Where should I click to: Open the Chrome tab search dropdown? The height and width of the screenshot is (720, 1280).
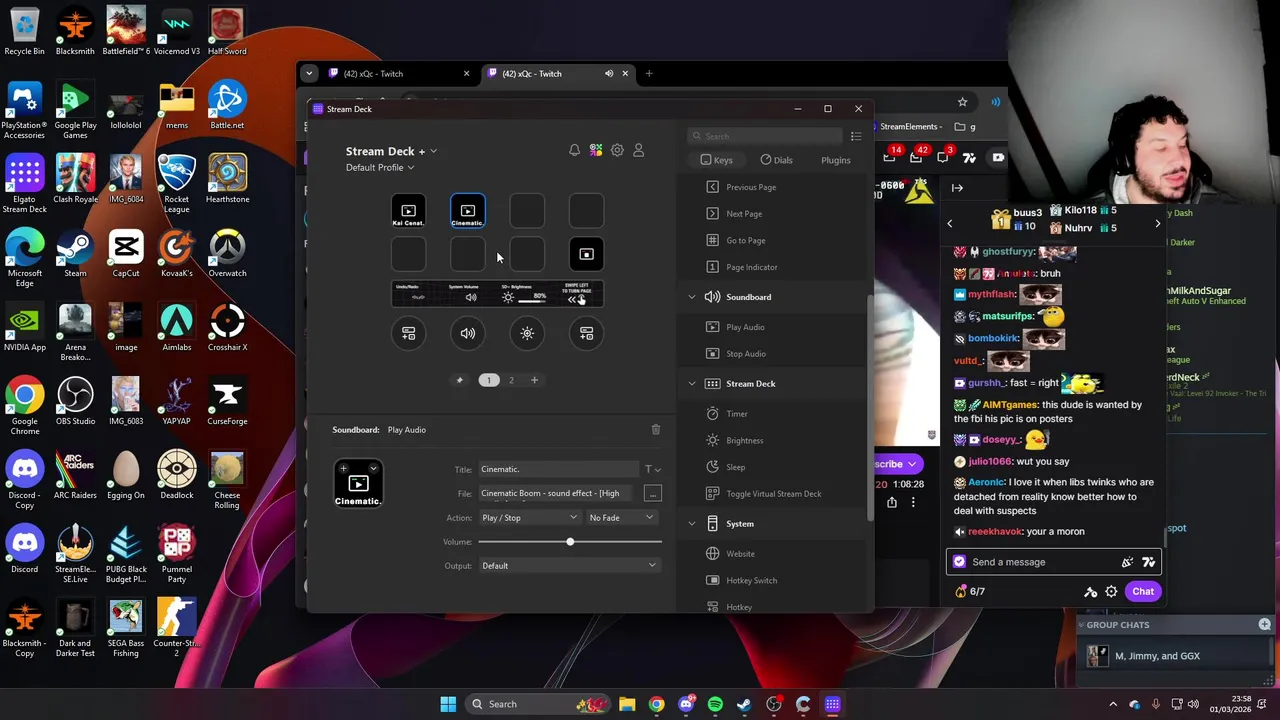tap(309, 73)
